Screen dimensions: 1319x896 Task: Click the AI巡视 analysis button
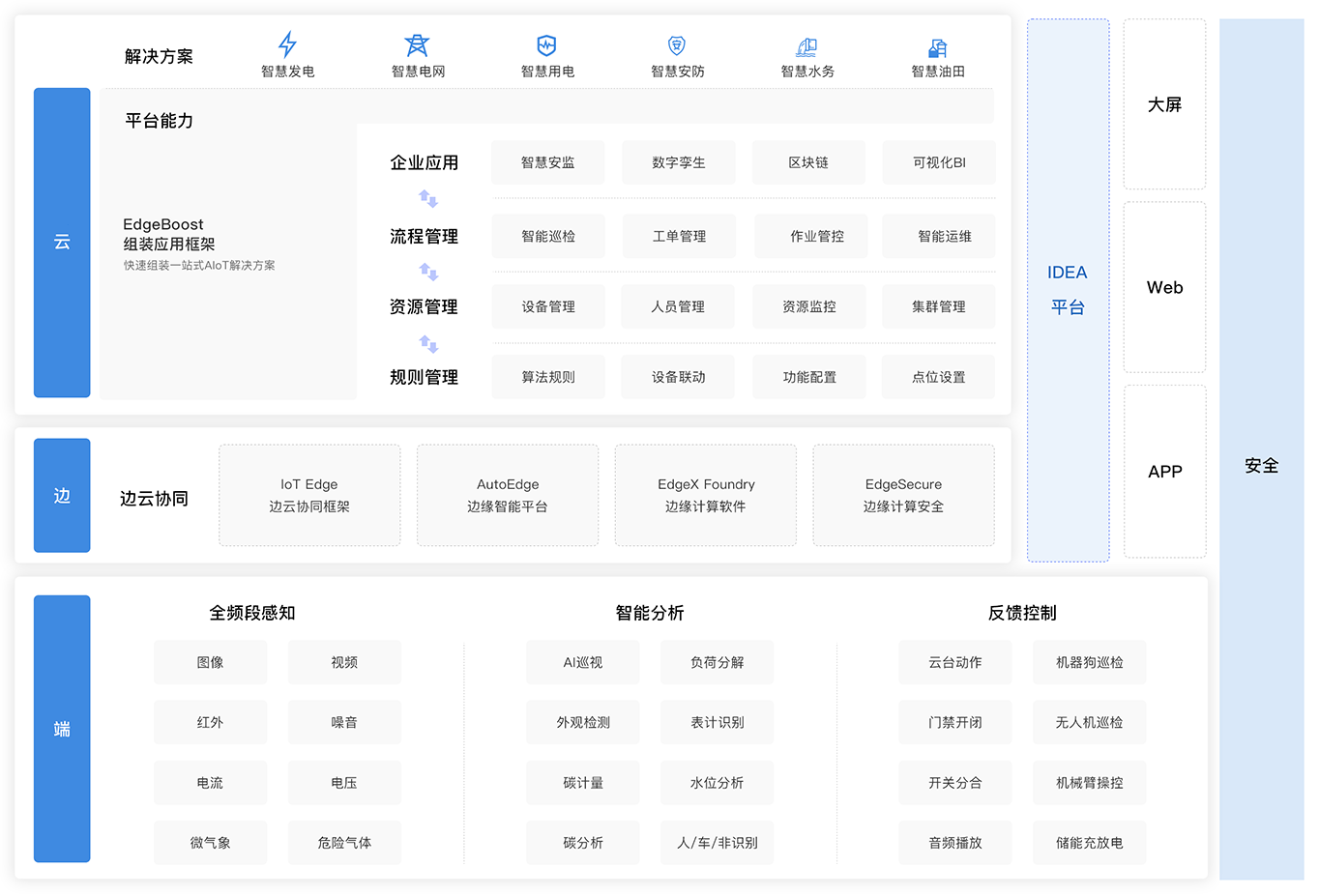click(582, 662)
